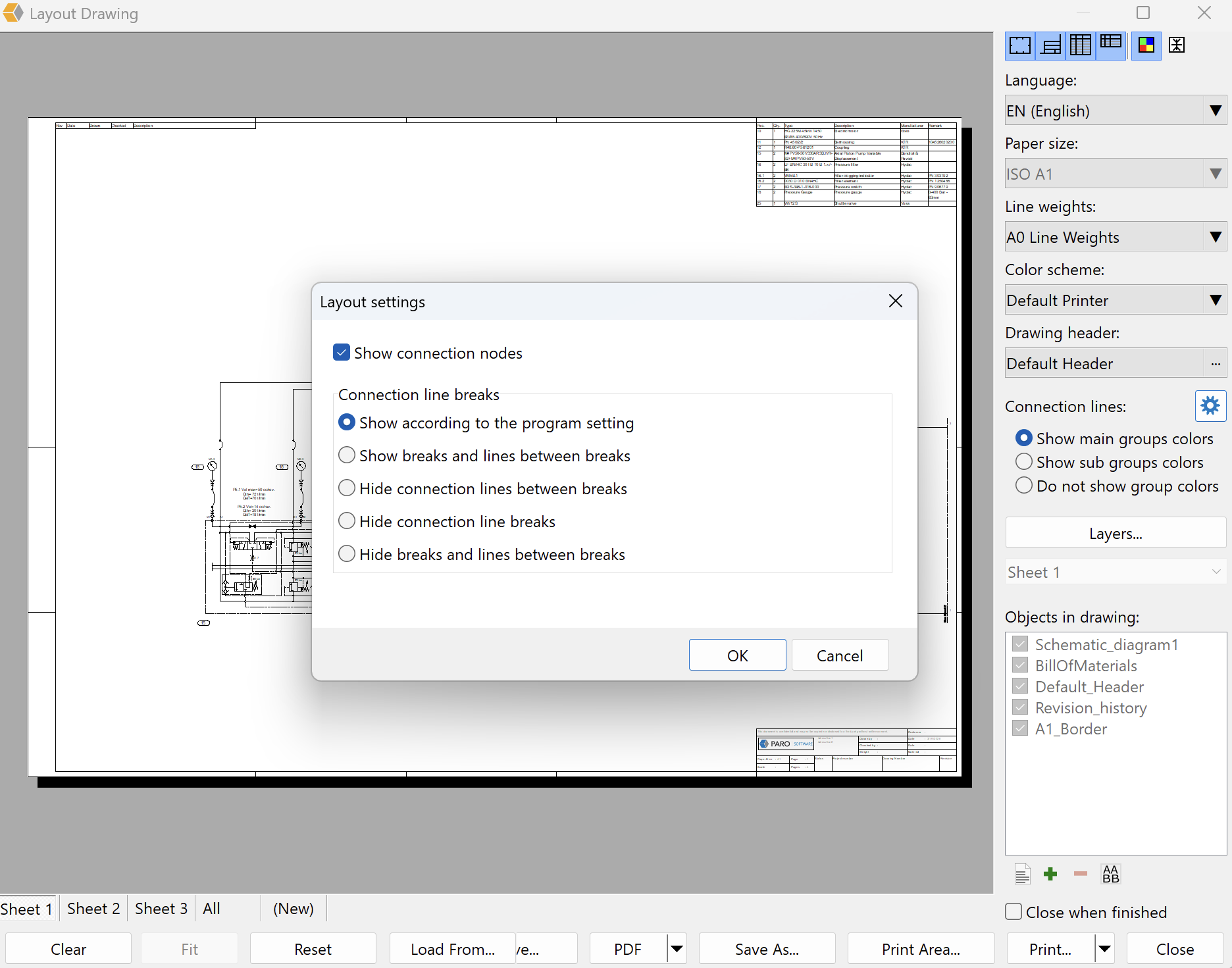
Task: Select Do not show group colors
Action: 1024,486
